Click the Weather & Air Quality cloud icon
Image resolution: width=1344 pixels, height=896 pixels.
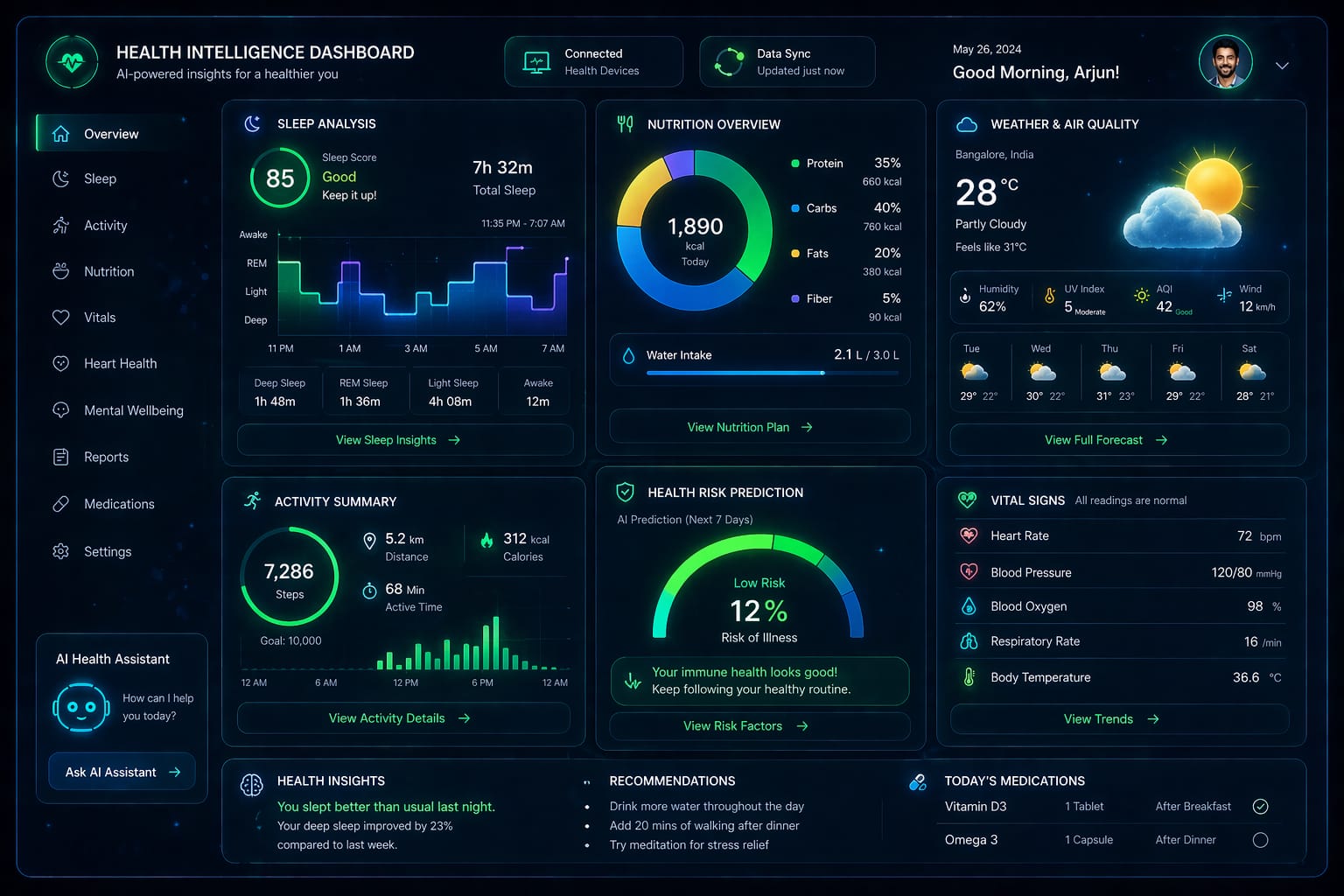967,124
